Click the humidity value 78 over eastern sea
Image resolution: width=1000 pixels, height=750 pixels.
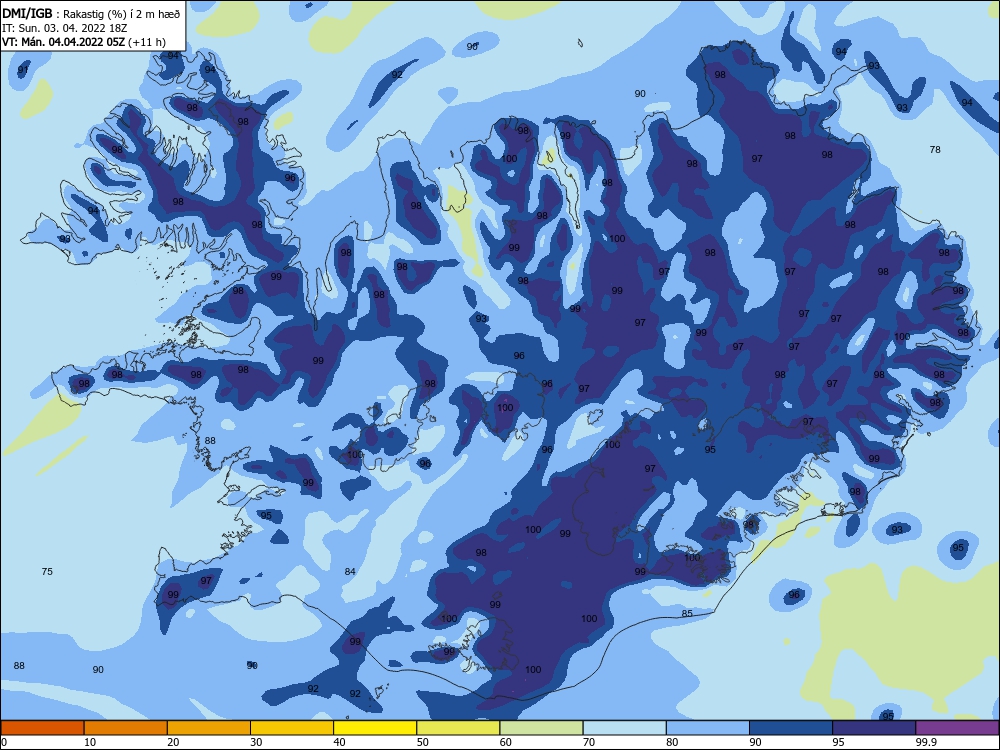tap(935, 149)
